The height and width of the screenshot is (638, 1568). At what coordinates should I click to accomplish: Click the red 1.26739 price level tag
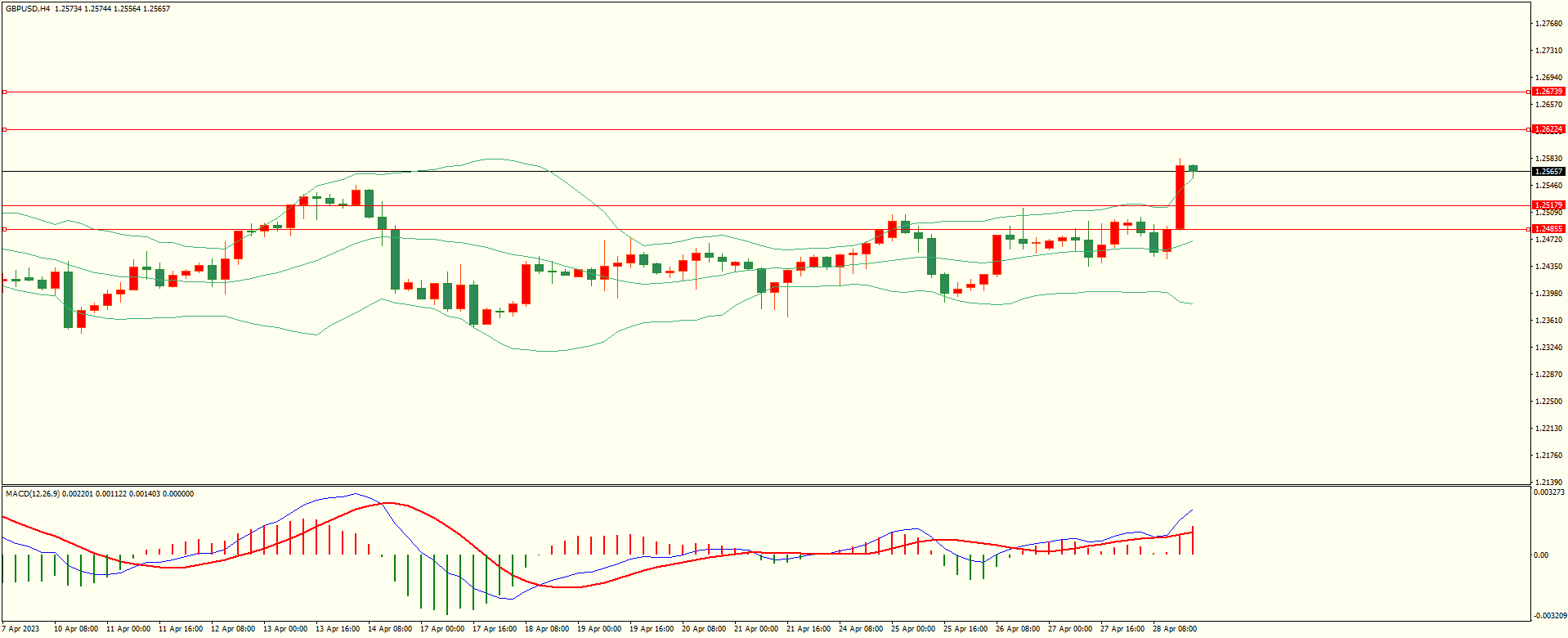pyautogui.click(x=1548, y=92)
